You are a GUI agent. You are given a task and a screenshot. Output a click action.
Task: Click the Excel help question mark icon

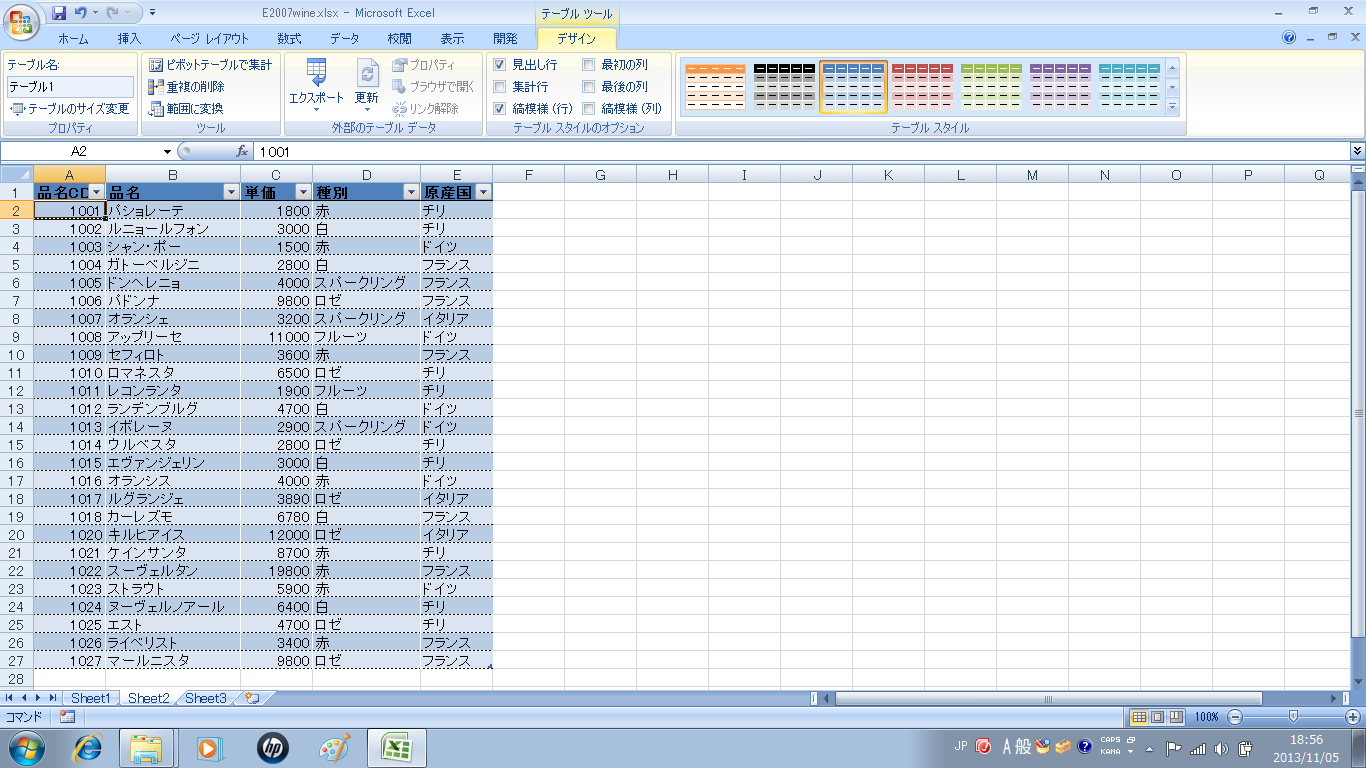(1289, 38)
